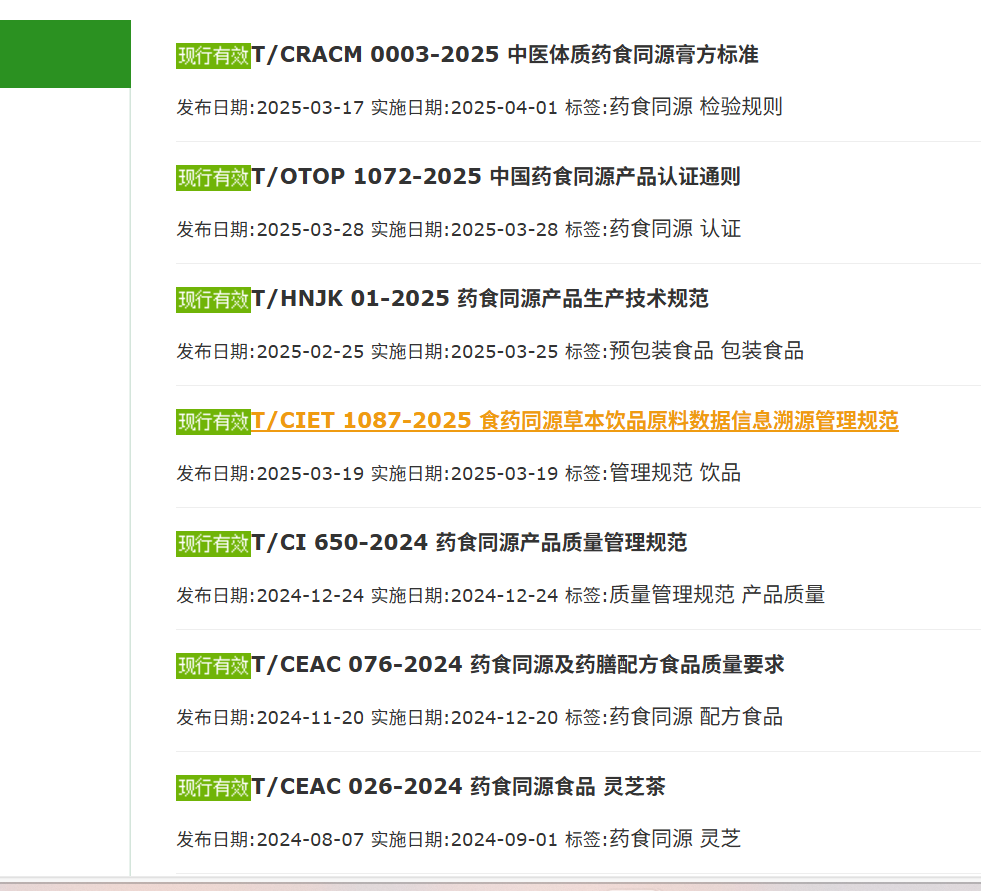Image resolution: width=981 pixels, height=891 pixels.
Task: Click the green sidebar block
Action: pyautogui.click(x=65, y=54)
